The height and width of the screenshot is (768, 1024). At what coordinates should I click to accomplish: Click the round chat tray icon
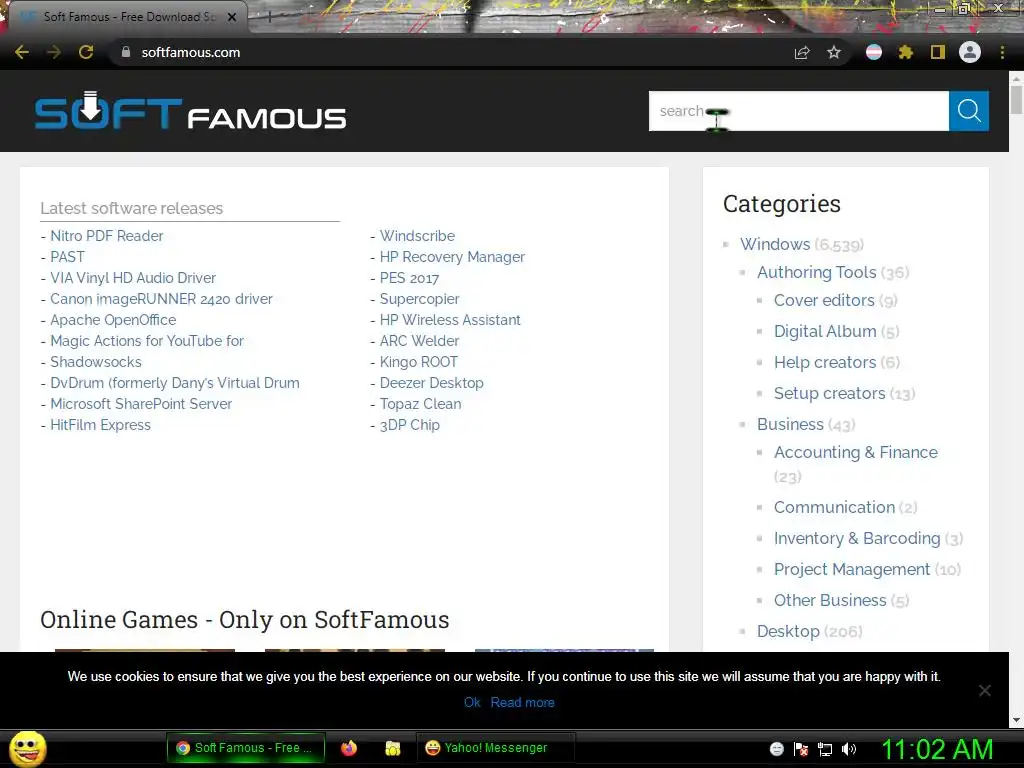click(776, 749)
